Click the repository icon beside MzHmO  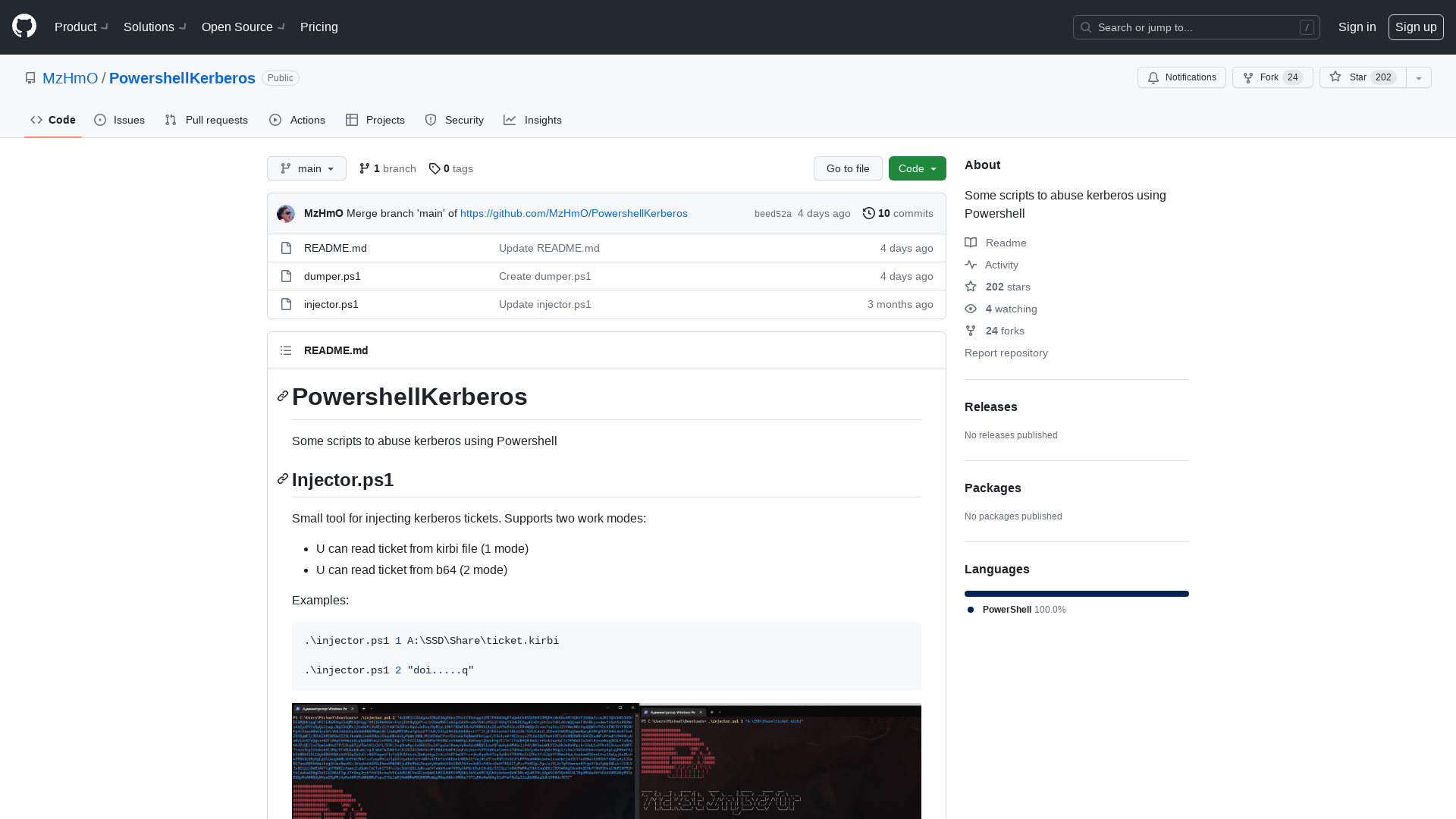click(30, 78)
